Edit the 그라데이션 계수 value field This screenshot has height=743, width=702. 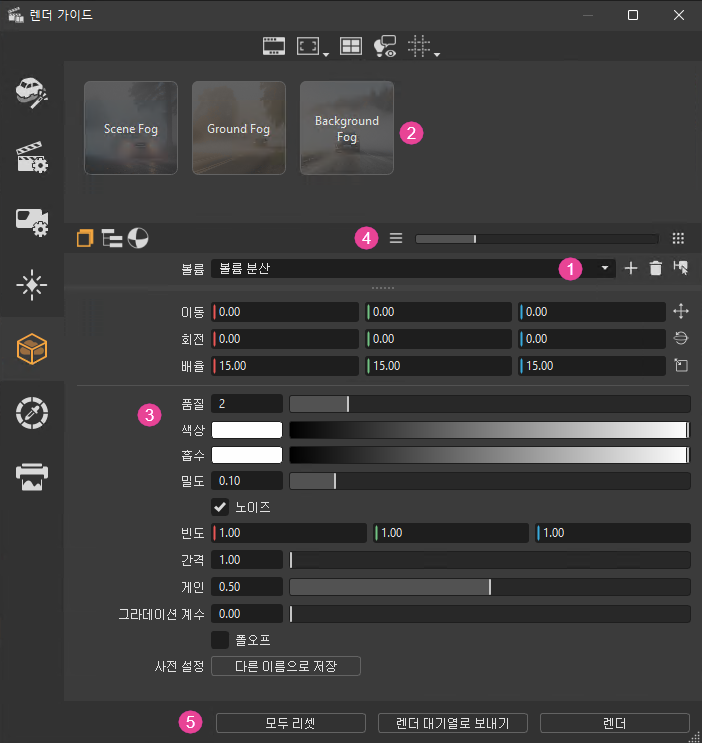[x=247, y=614]
